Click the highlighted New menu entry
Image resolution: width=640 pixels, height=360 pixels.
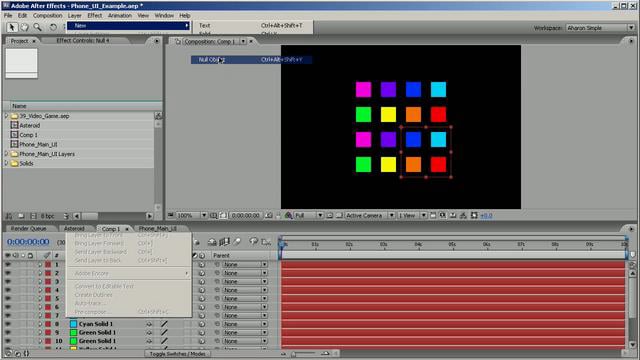coord(128,25)
